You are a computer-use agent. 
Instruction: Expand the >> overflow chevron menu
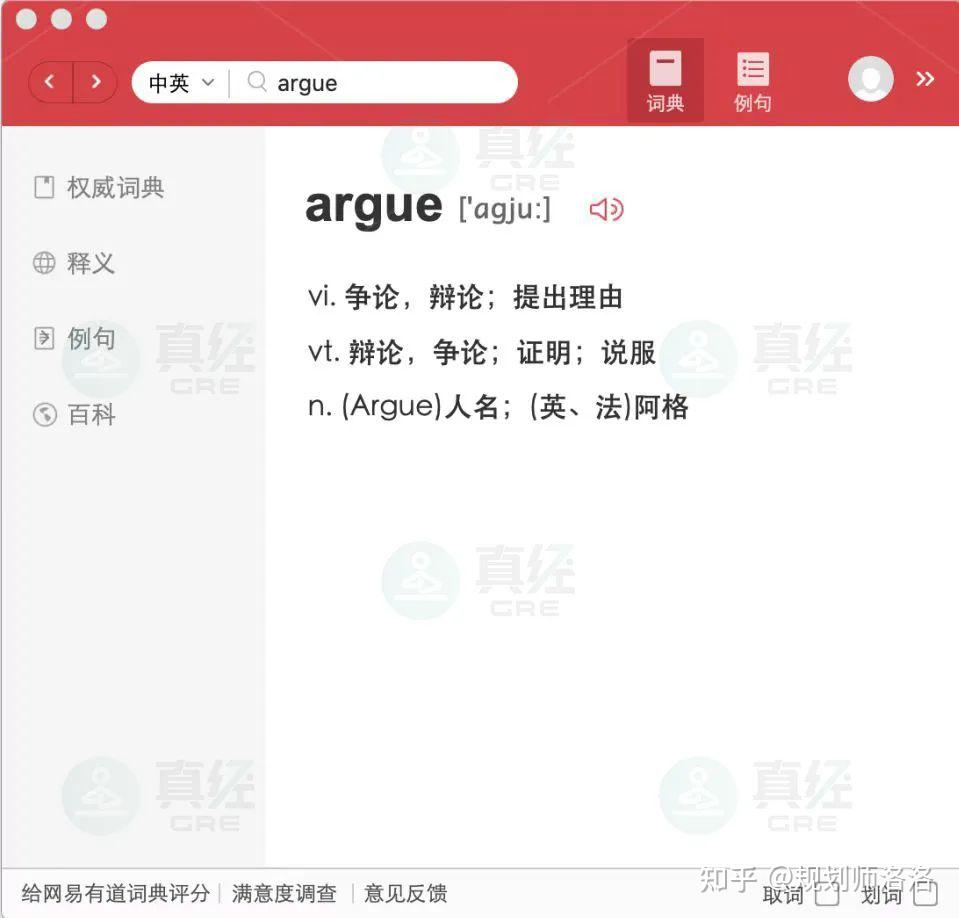[925, 79]
